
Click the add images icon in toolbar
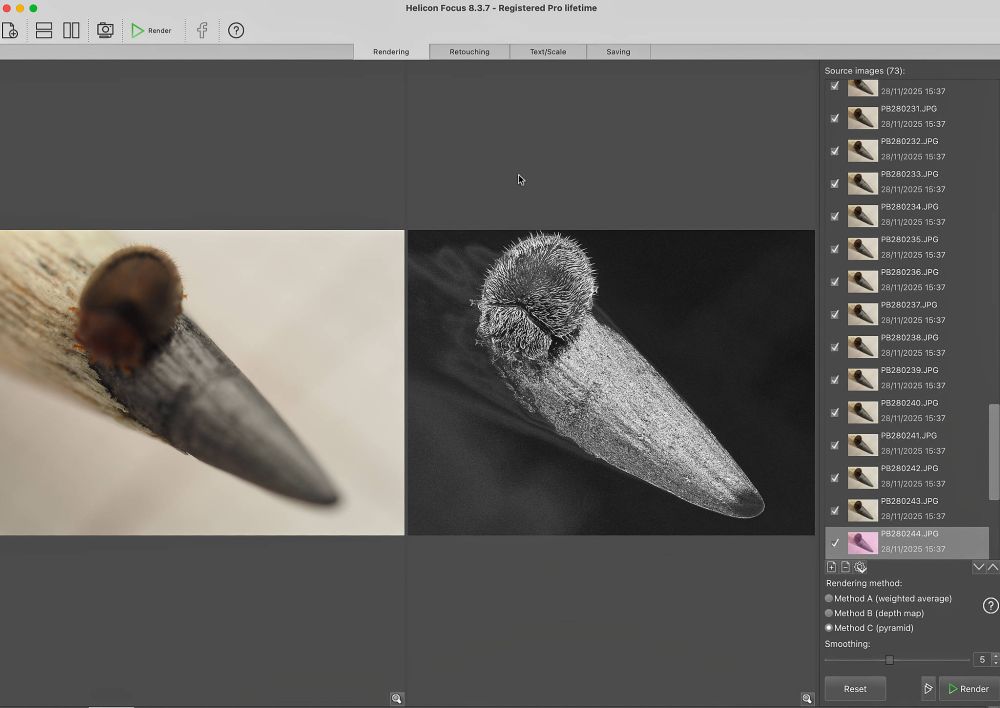(9, 30)
